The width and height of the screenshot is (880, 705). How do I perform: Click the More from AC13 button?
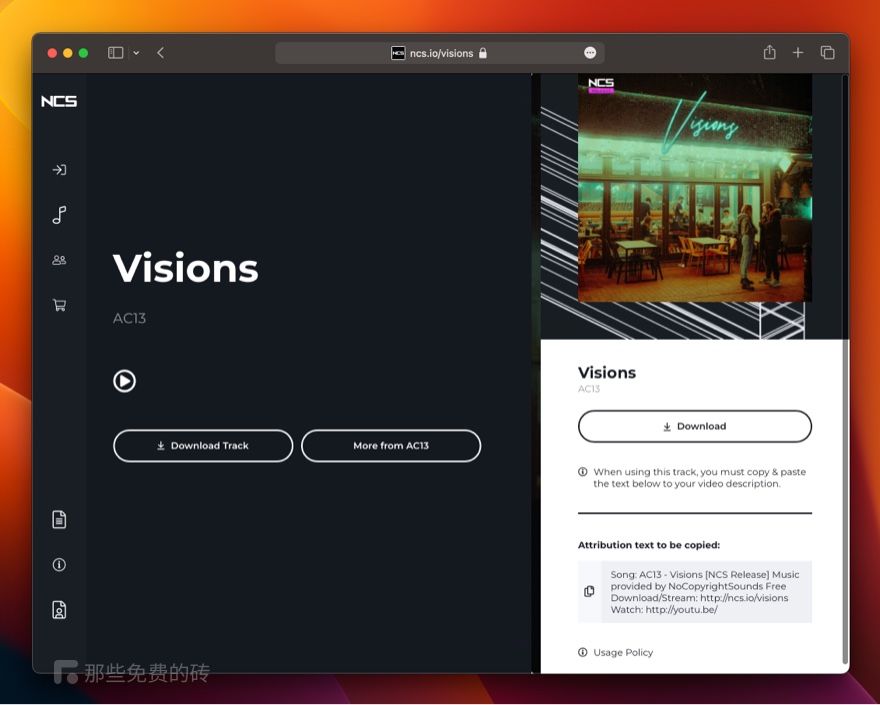(x=391, y=446)
